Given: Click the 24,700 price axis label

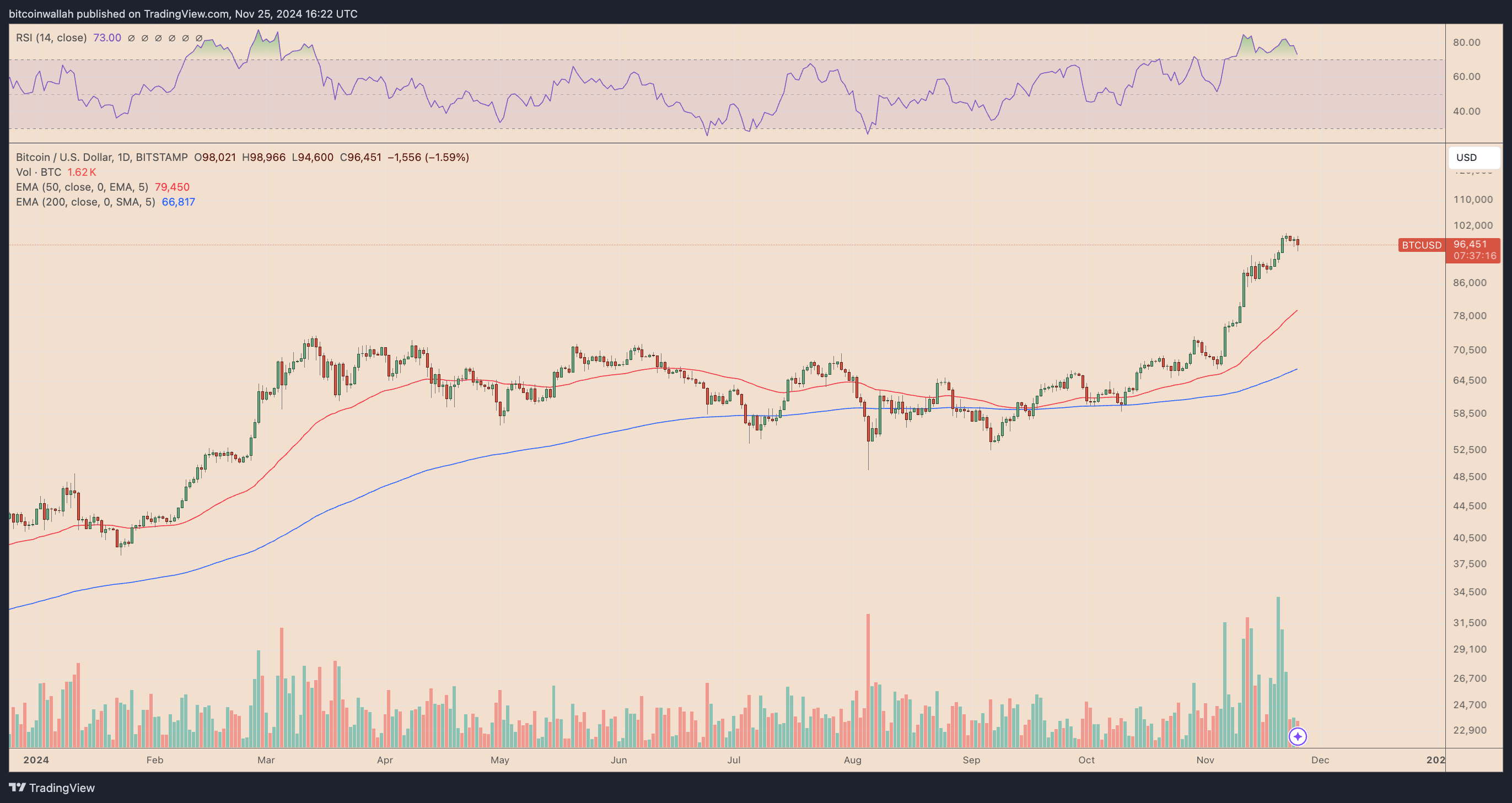Looking at the screenshot, I should pyautogui.click(x=1470, y=705).
